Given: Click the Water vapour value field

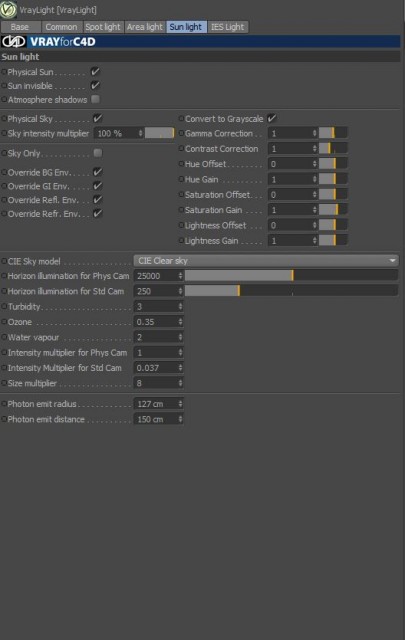Looking at the screenshot, I should [156, 337].
